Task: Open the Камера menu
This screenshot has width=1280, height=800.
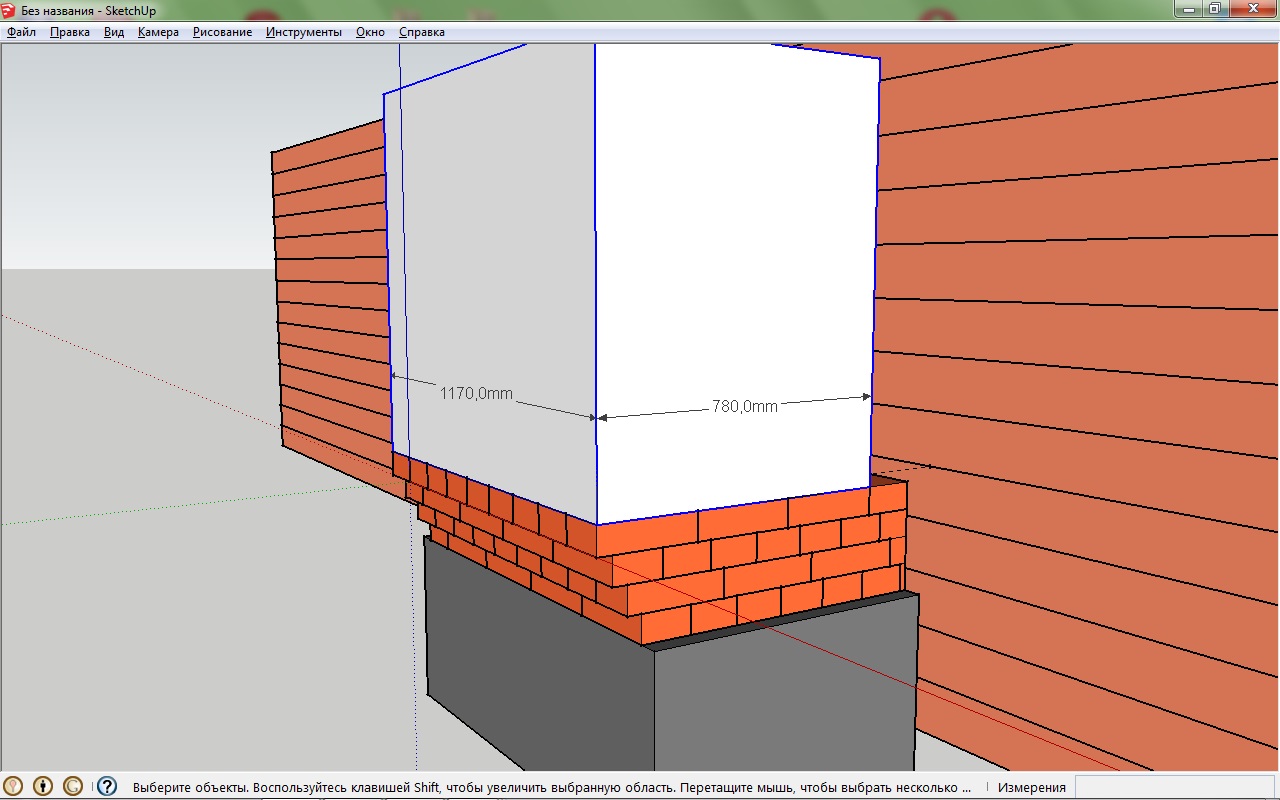Action: pyautogui.click(x=158, y=32)
